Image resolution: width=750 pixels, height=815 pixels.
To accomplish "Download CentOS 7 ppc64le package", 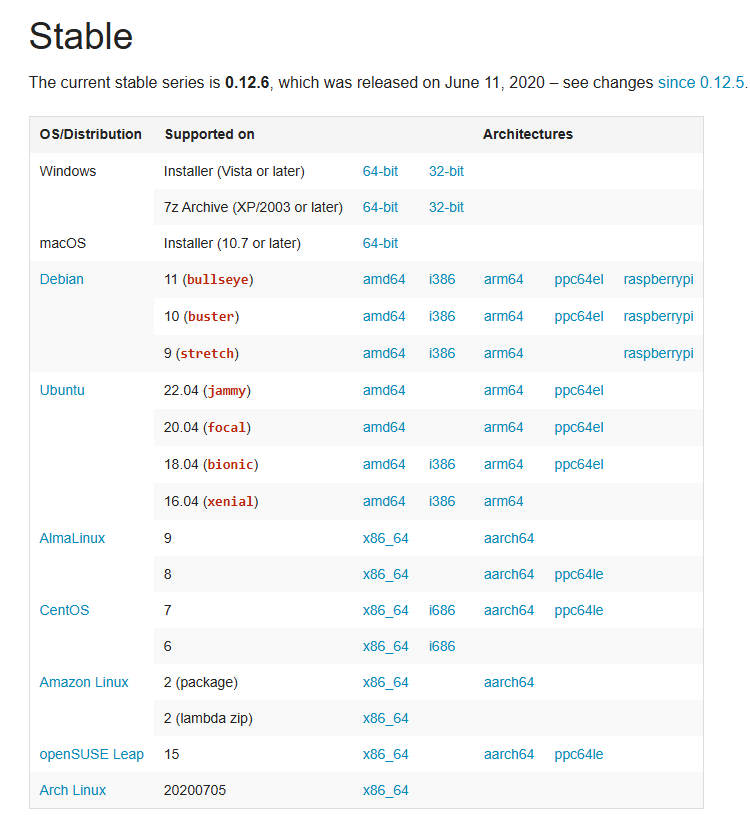I will click(578, 610).
